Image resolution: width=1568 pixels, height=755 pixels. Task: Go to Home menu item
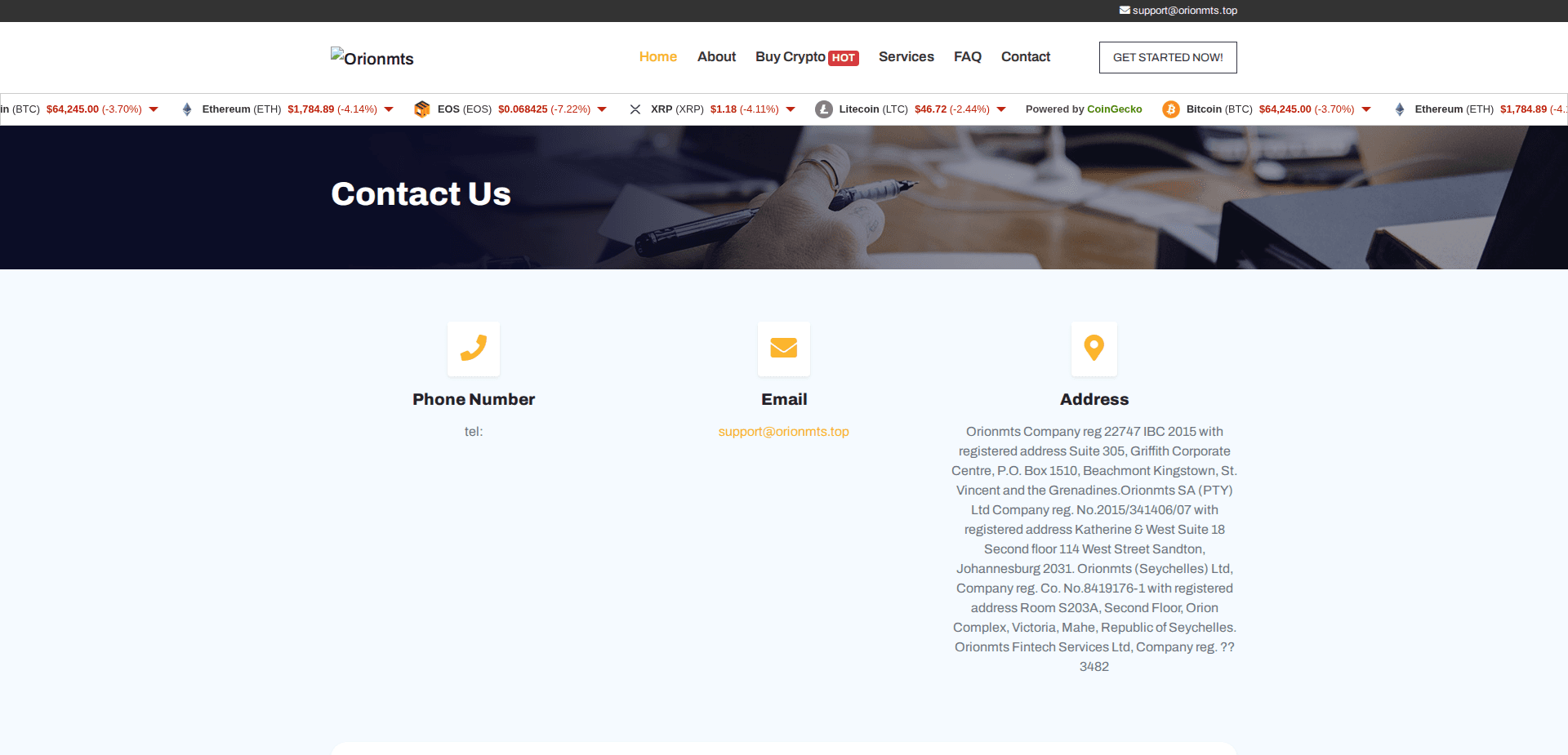tap(657, 56)
